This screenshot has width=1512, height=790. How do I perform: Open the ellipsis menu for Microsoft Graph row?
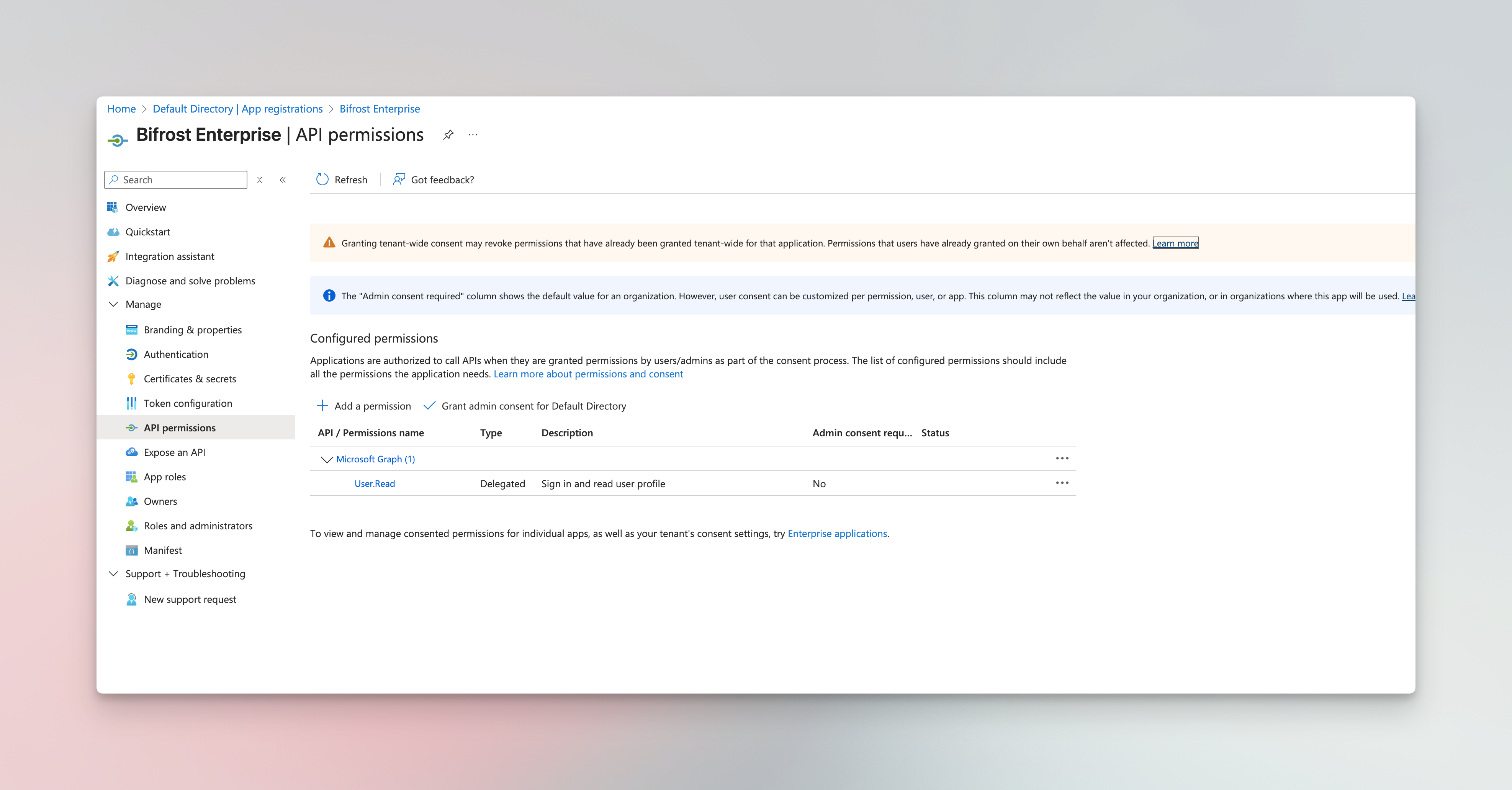pos(1062,459)
